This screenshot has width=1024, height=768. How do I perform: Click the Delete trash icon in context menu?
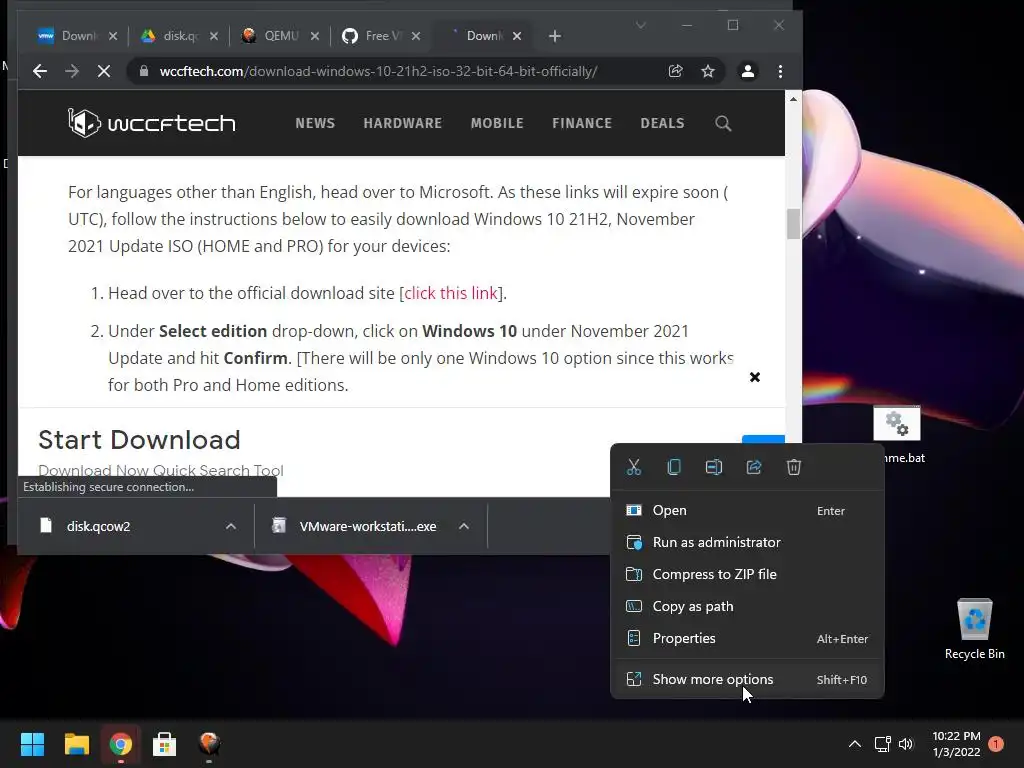tap(793, 467)
